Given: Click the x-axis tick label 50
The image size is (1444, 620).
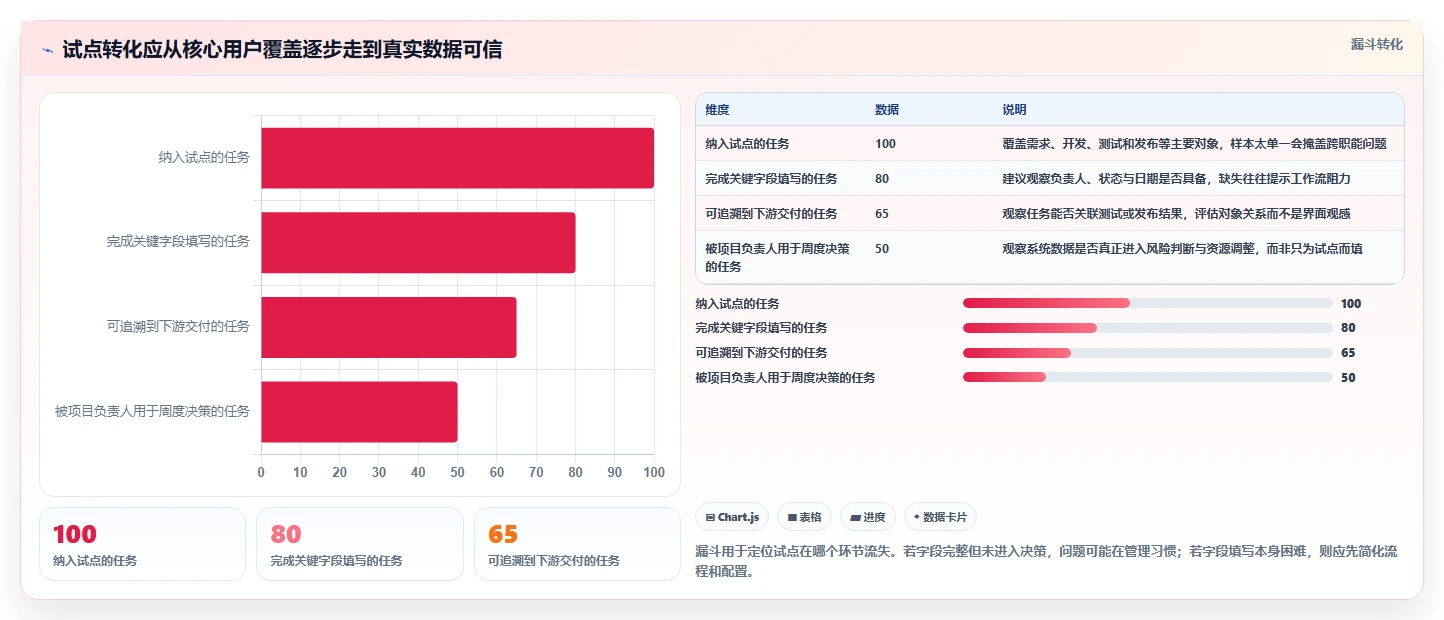Looking at the screenshot, I should pos(457,472).
